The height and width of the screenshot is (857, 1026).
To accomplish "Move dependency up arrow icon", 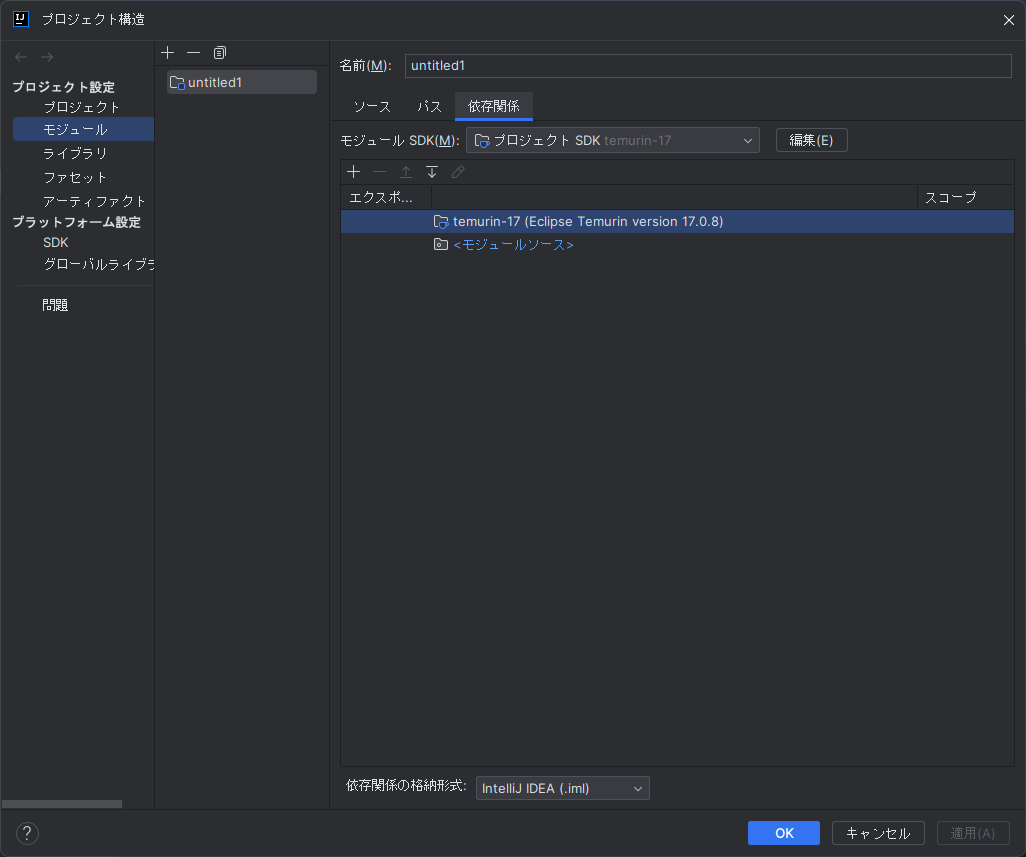I will click(406, 171).
